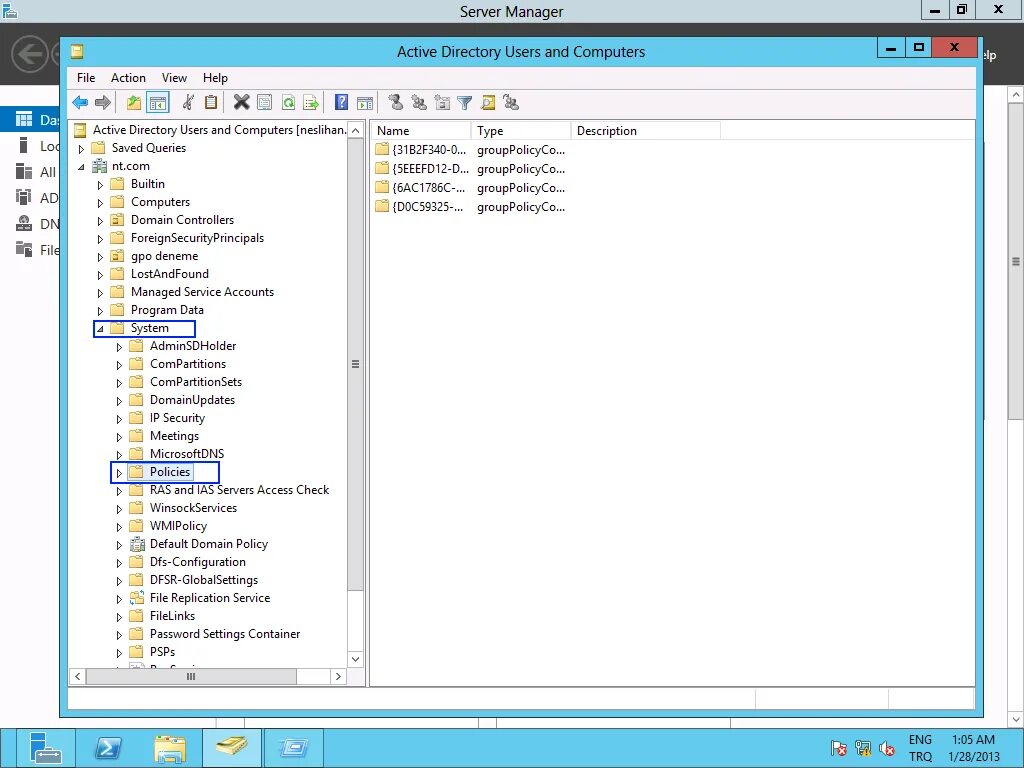
Task: Toggle the Show/Hide Console Tree button
Action: click(157, 103)
